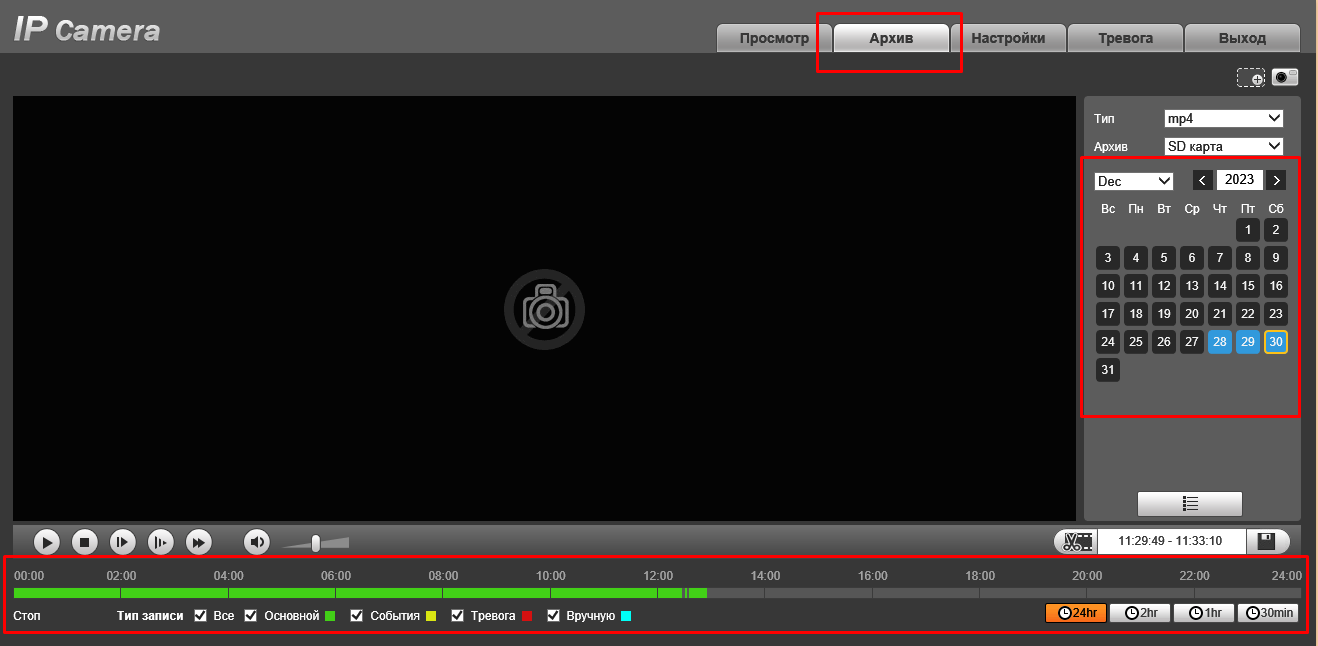Set timeline scale to 1hr

[1204, 613]
